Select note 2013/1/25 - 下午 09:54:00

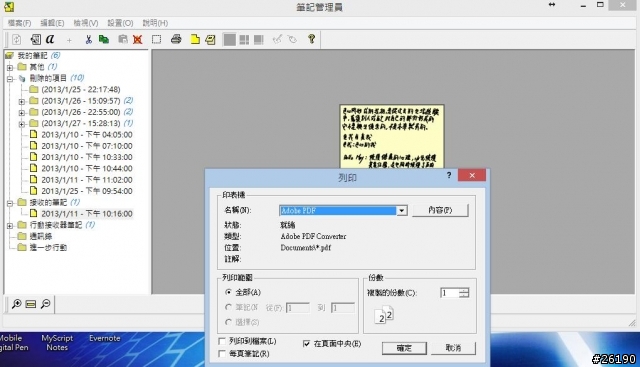(87, 191)
